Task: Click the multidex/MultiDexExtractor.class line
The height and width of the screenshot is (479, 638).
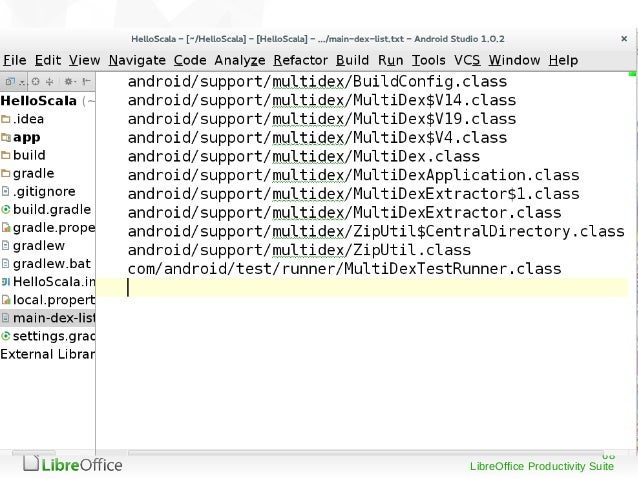Action: tap(344, 212)
